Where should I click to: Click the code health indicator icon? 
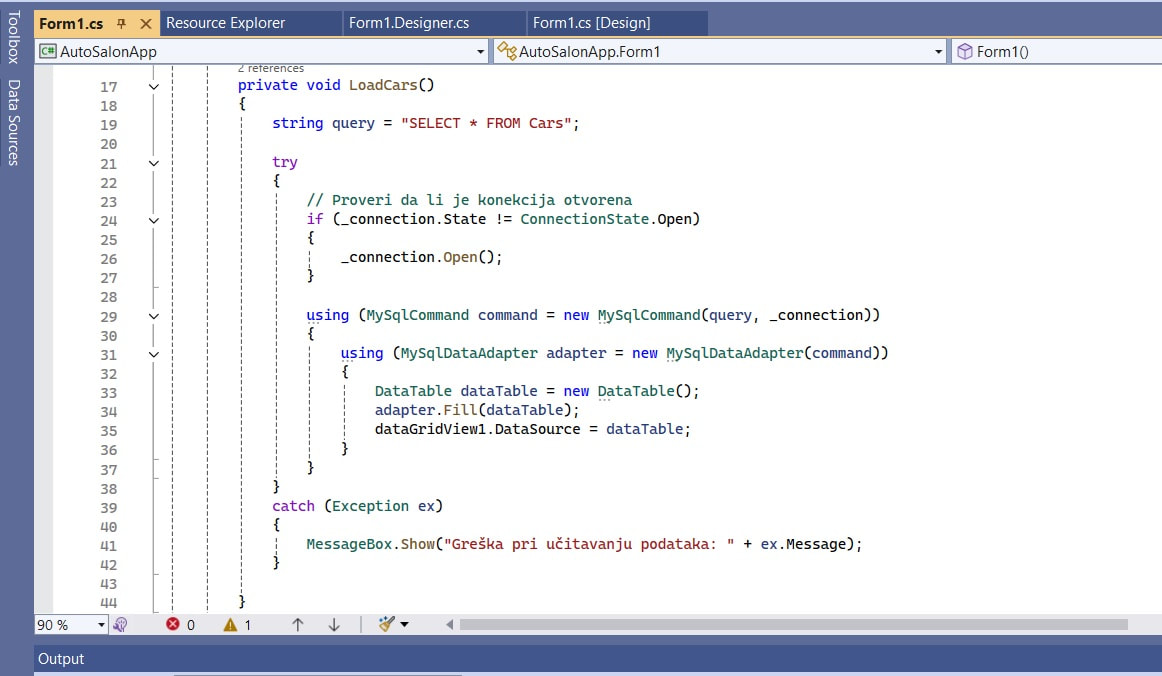[120, 625]
